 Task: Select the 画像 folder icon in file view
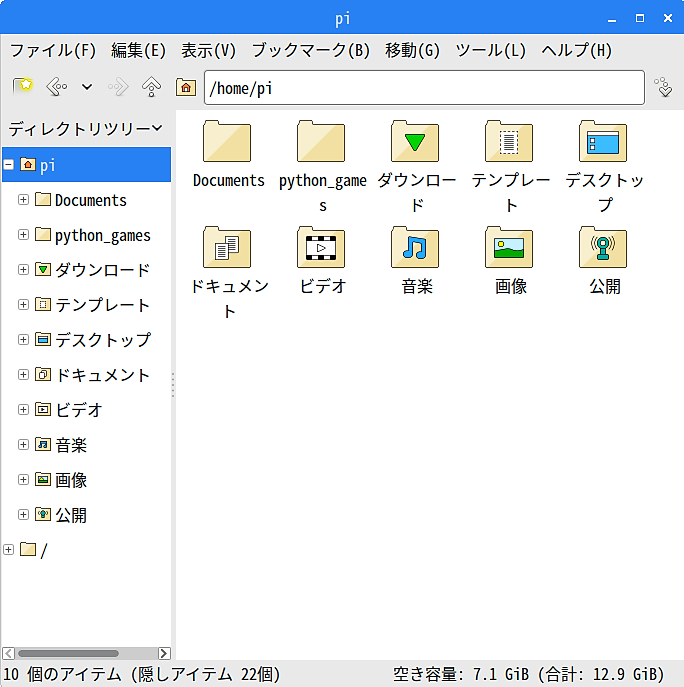pos(509,247)
